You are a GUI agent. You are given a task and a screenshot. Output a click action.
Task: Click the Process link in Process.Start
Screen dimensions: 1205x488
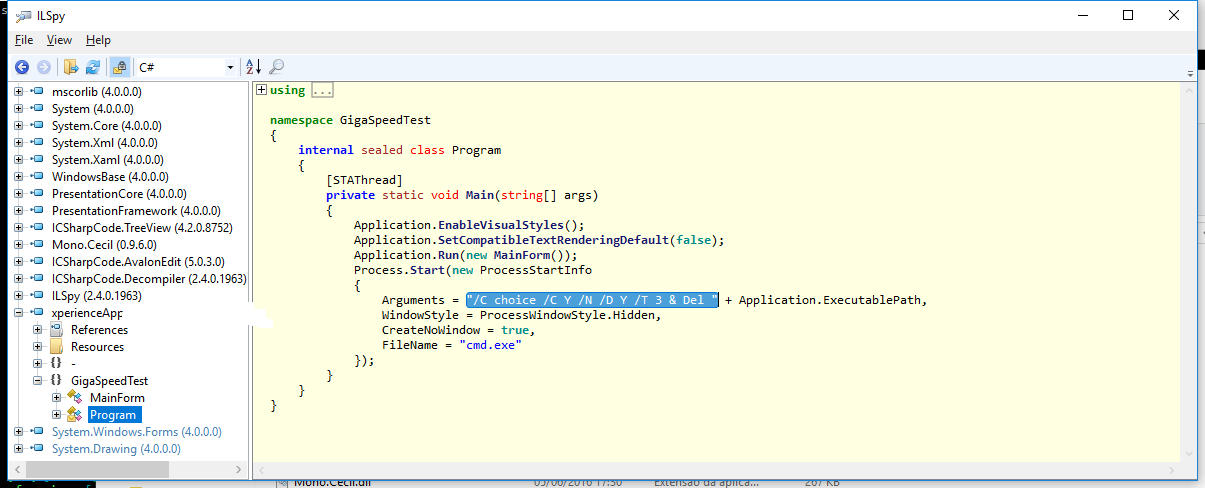378,270
